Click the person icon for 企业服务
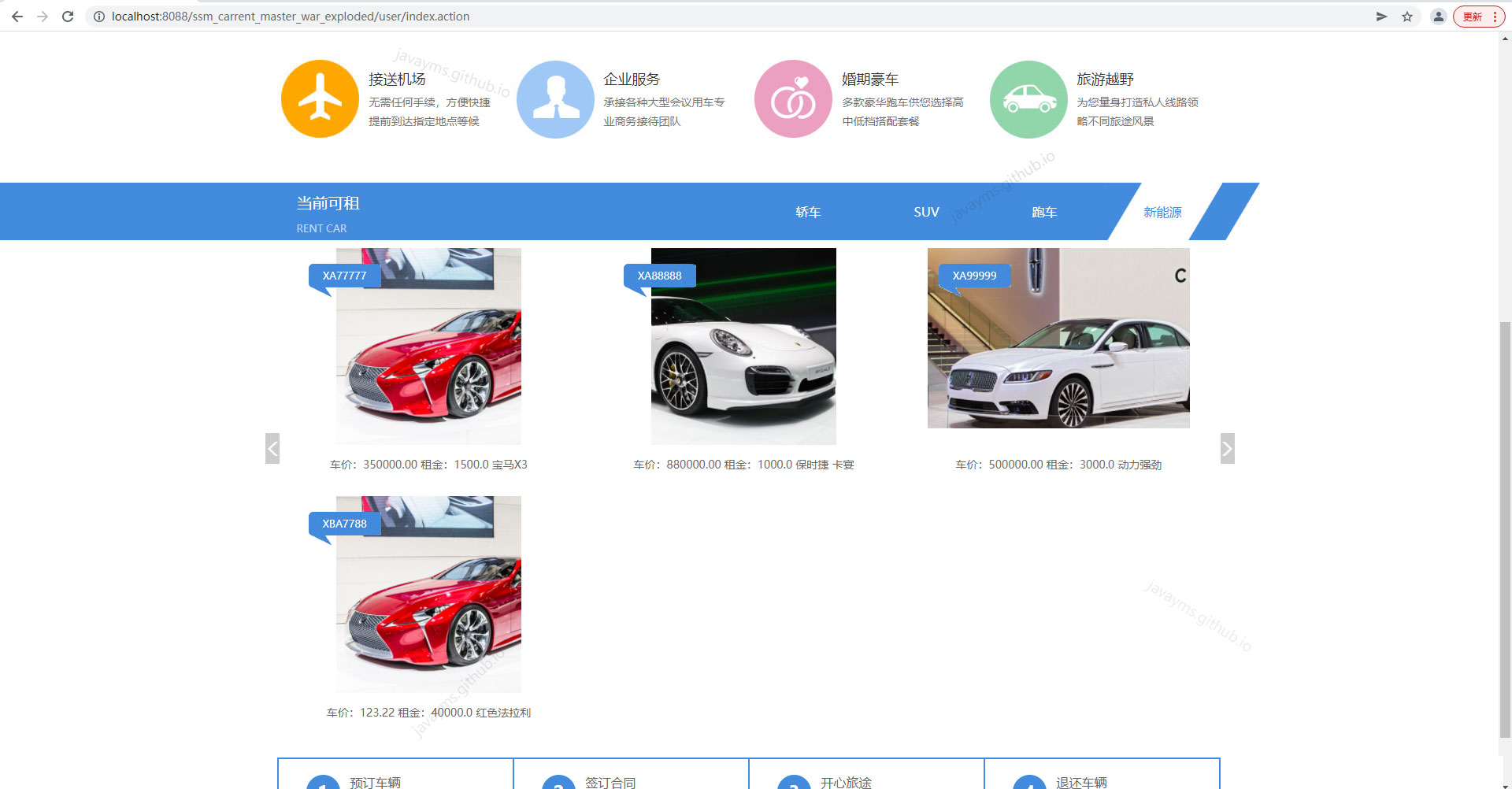 click(x=556, y=98)
